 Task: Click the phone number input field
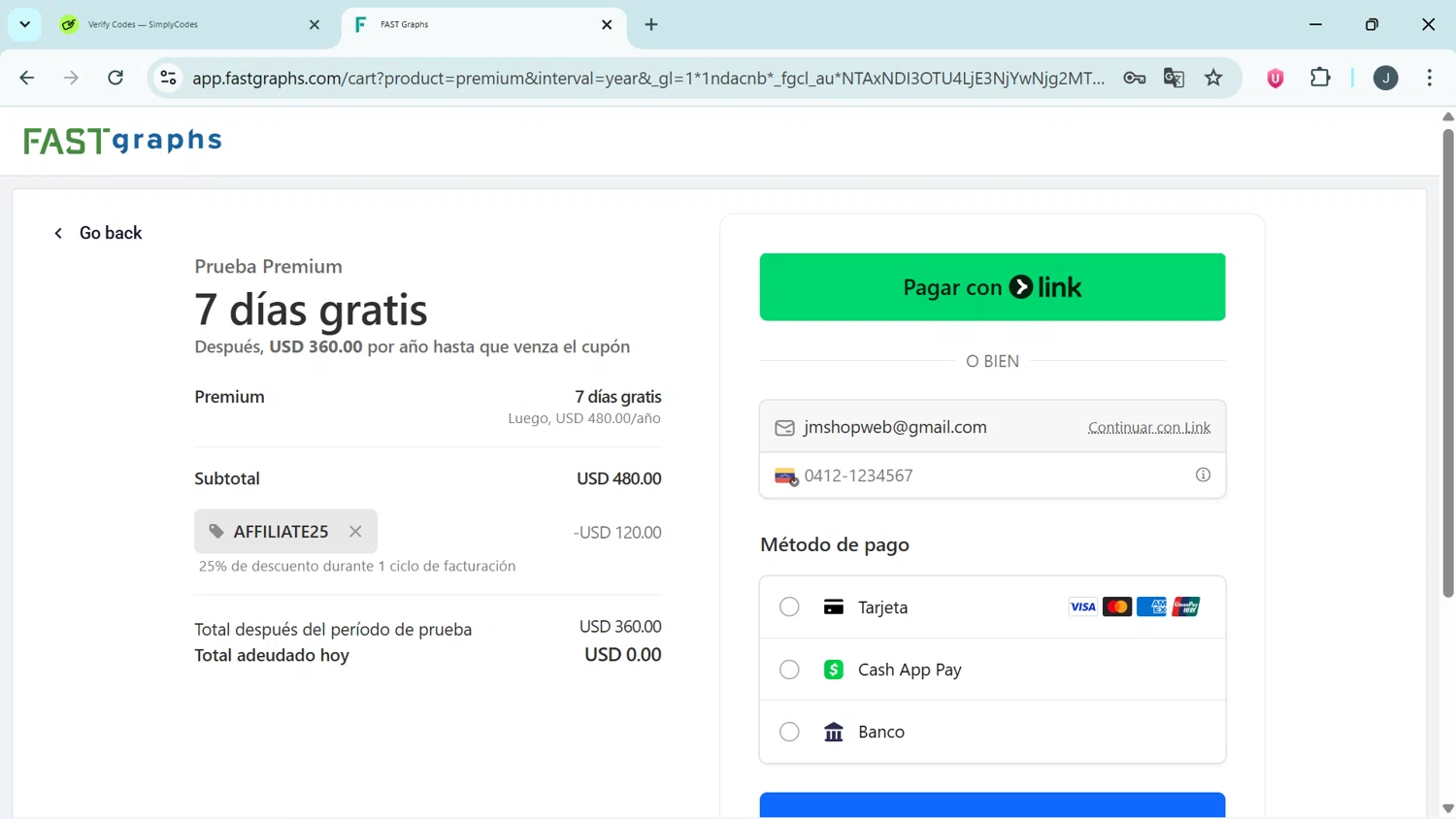tap(992, 475)
